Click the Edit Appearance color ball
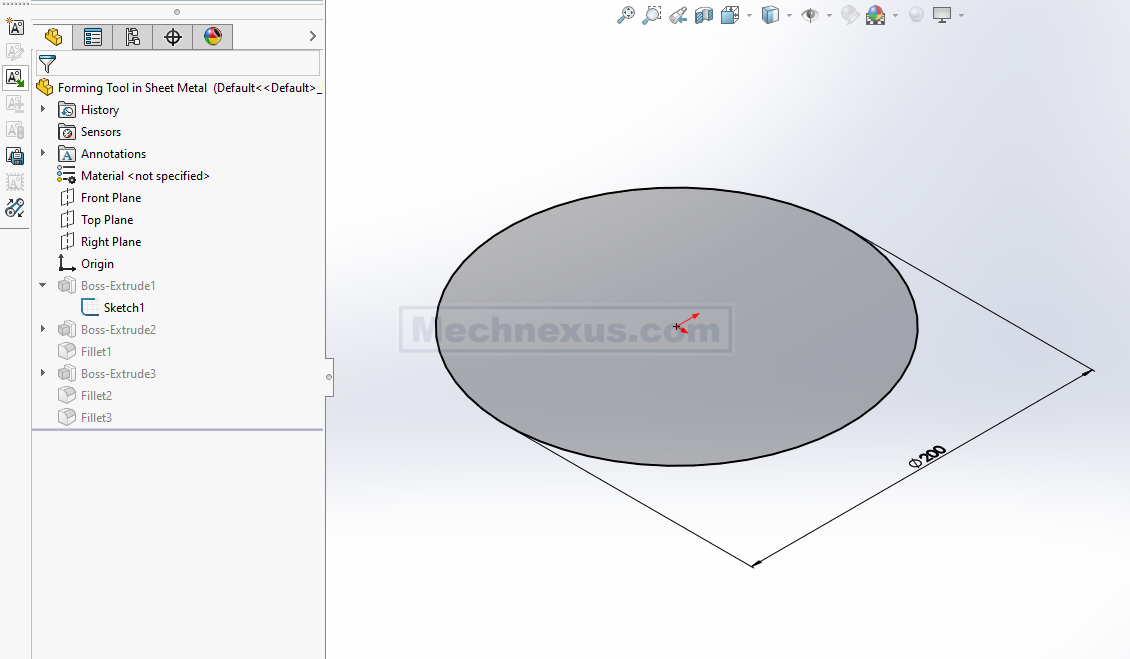The width and height of the screenshot is (1130, 659). [875, 15]
